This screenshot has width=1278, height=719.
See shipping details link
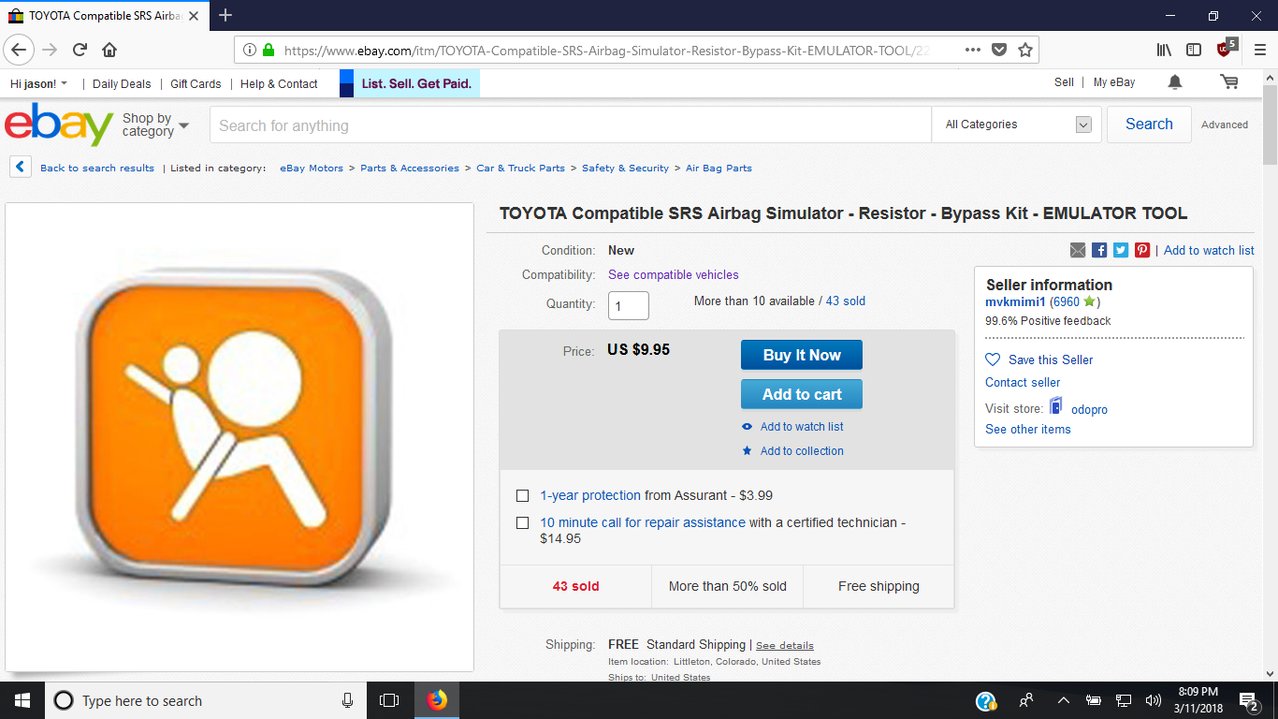[784, 646]
